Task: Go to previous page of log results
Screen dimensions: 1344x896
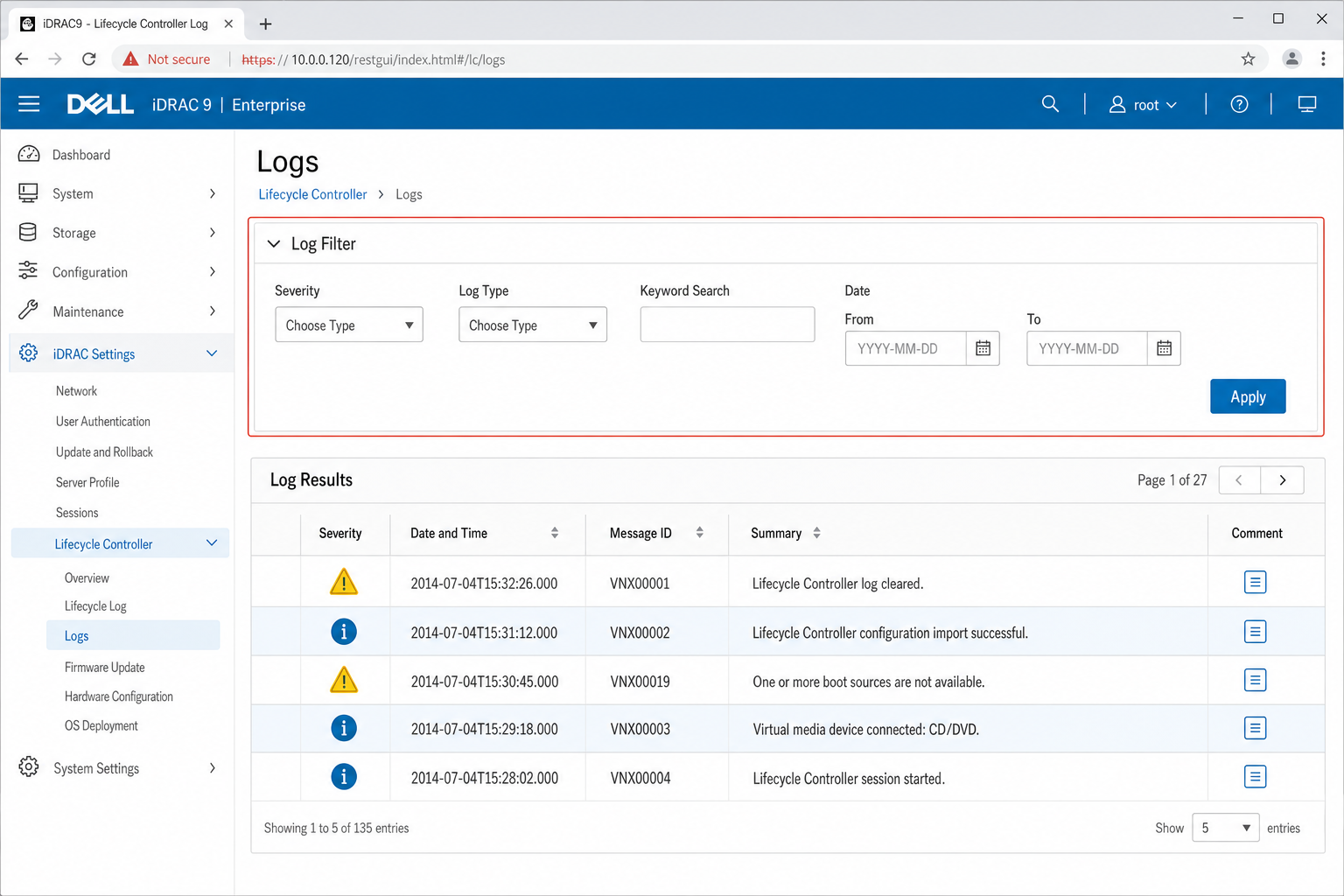Action: click(1239, 480)
